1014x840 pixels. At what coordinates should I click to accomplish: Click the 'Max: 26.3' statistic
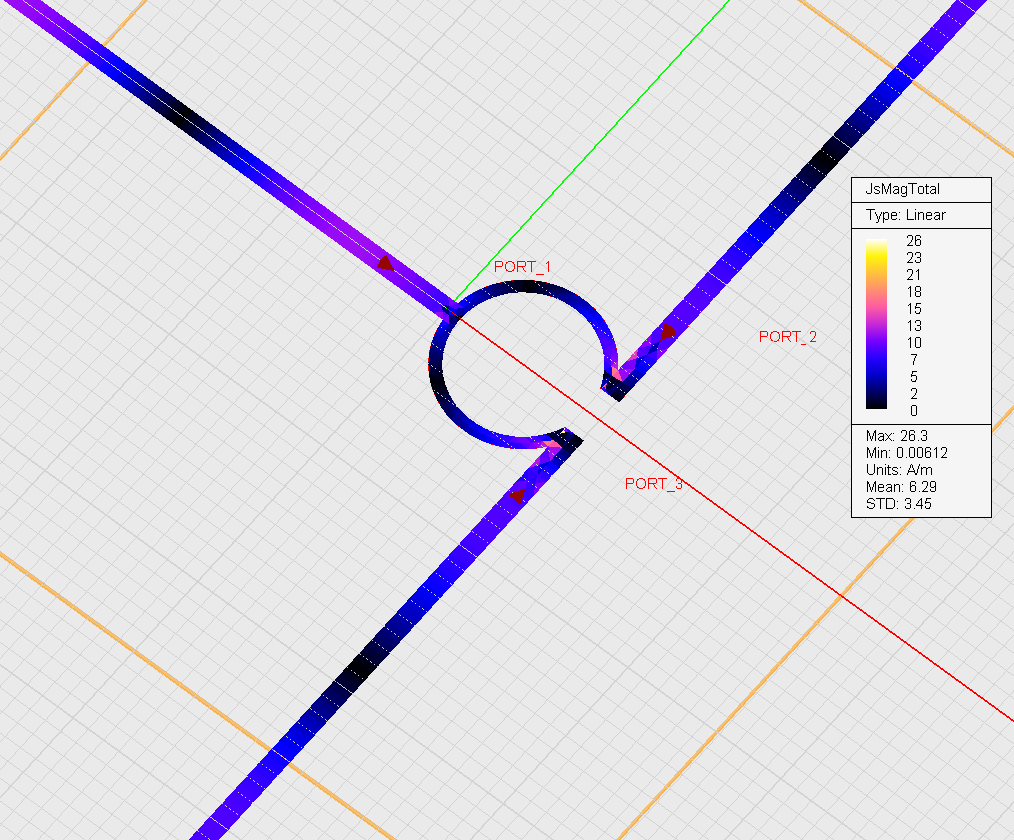(893, 436)
